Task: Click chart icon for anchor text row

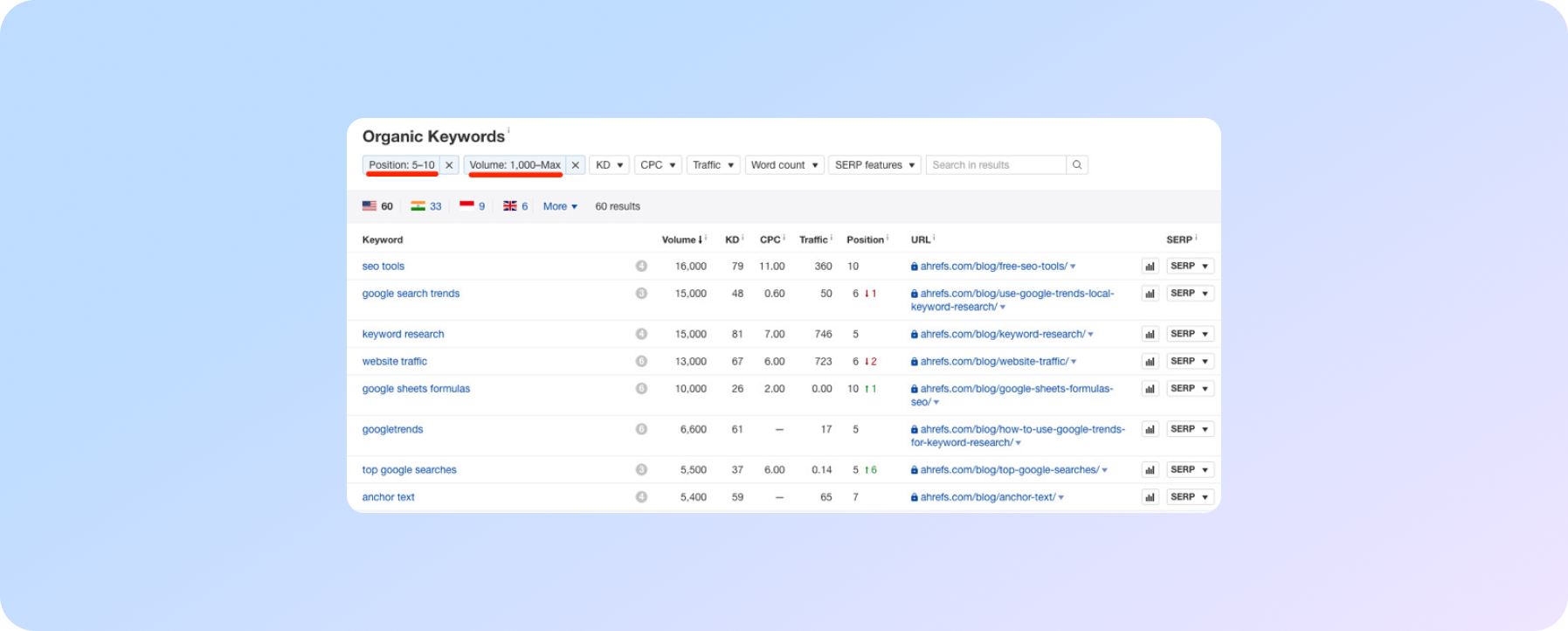Action: [x=1150, y=497]
